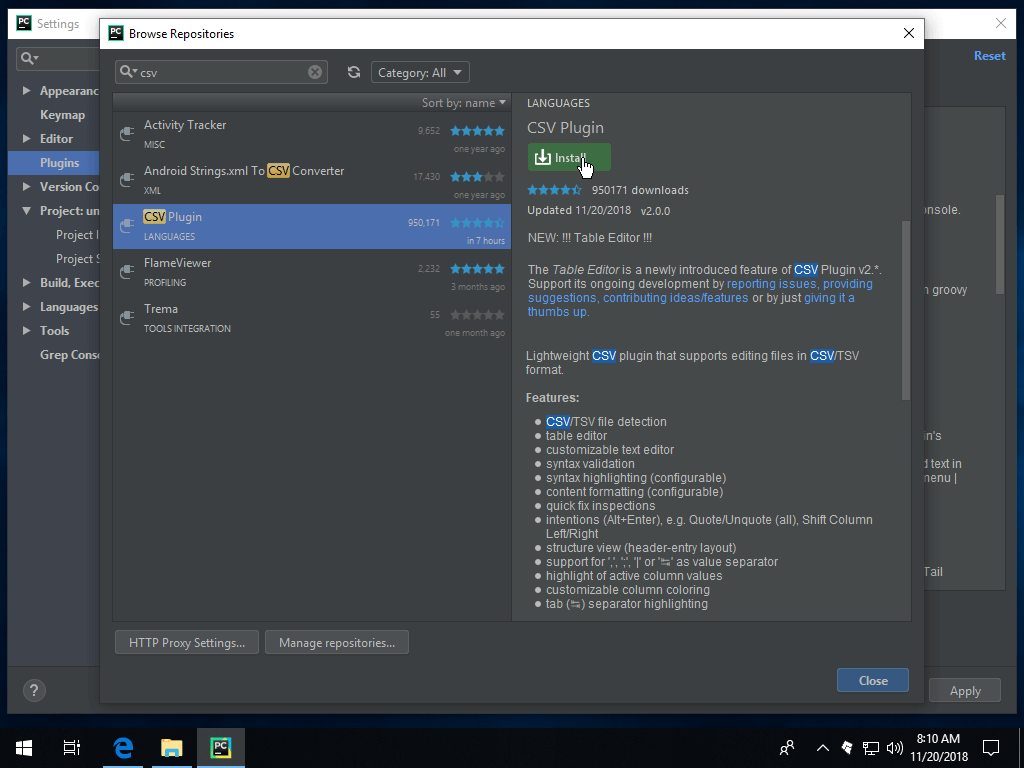Open File Explorer from the taskbar
The image size is (1024, 768).
171,747
